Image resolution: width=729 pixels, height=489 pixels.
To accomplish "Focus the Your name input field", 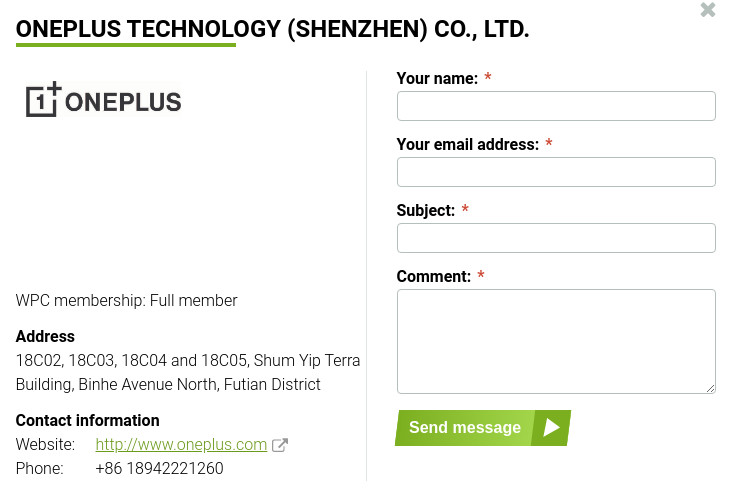I will pyautogui.click(x=556, y=106).
